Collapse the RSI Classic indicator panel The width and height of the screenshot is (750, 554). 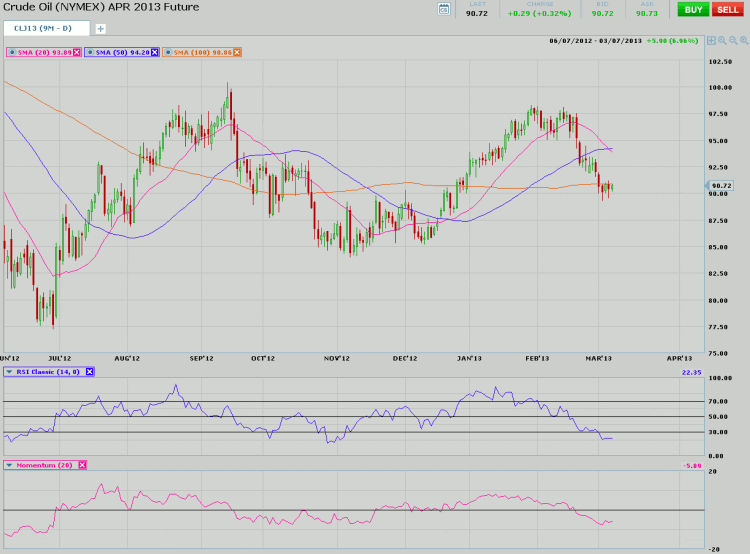(x=9, y=371)
